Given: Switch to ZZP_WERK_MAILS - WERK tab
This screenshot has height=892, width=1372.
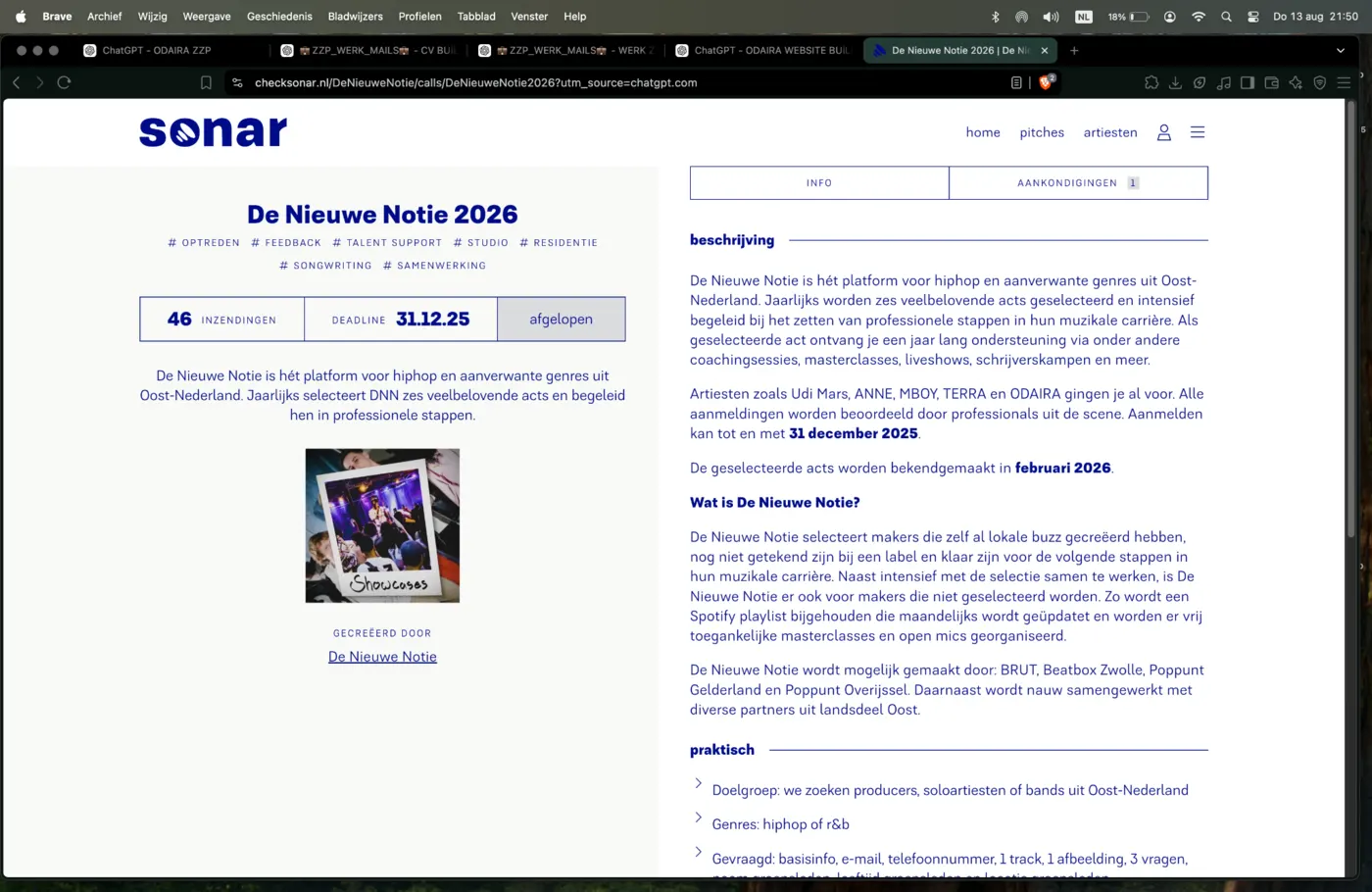Looking at the screenshot, I should pyautogui.click(x=566, y=50).
